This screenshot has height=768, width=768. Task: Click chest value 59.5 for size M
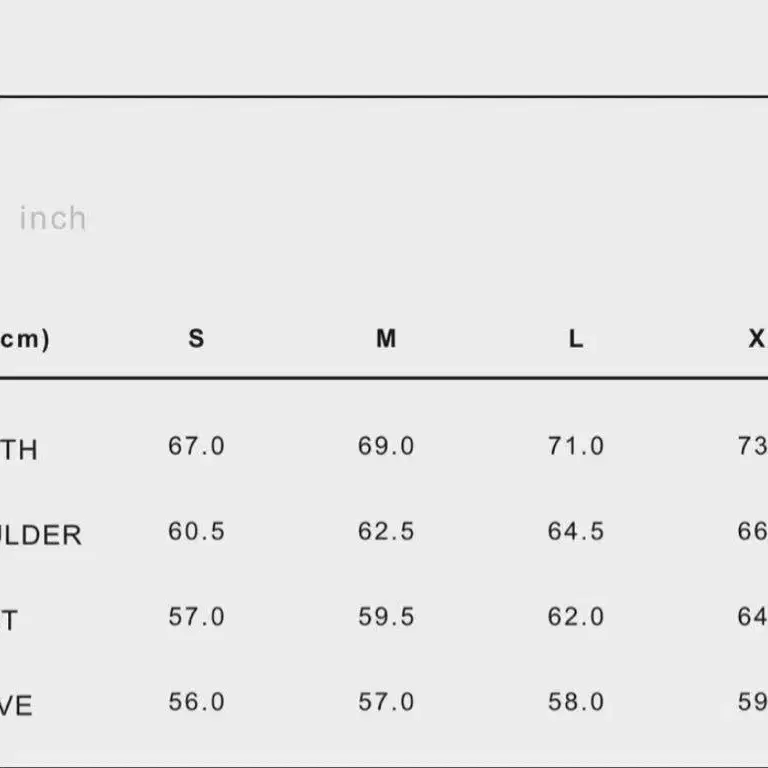[386, 617]
